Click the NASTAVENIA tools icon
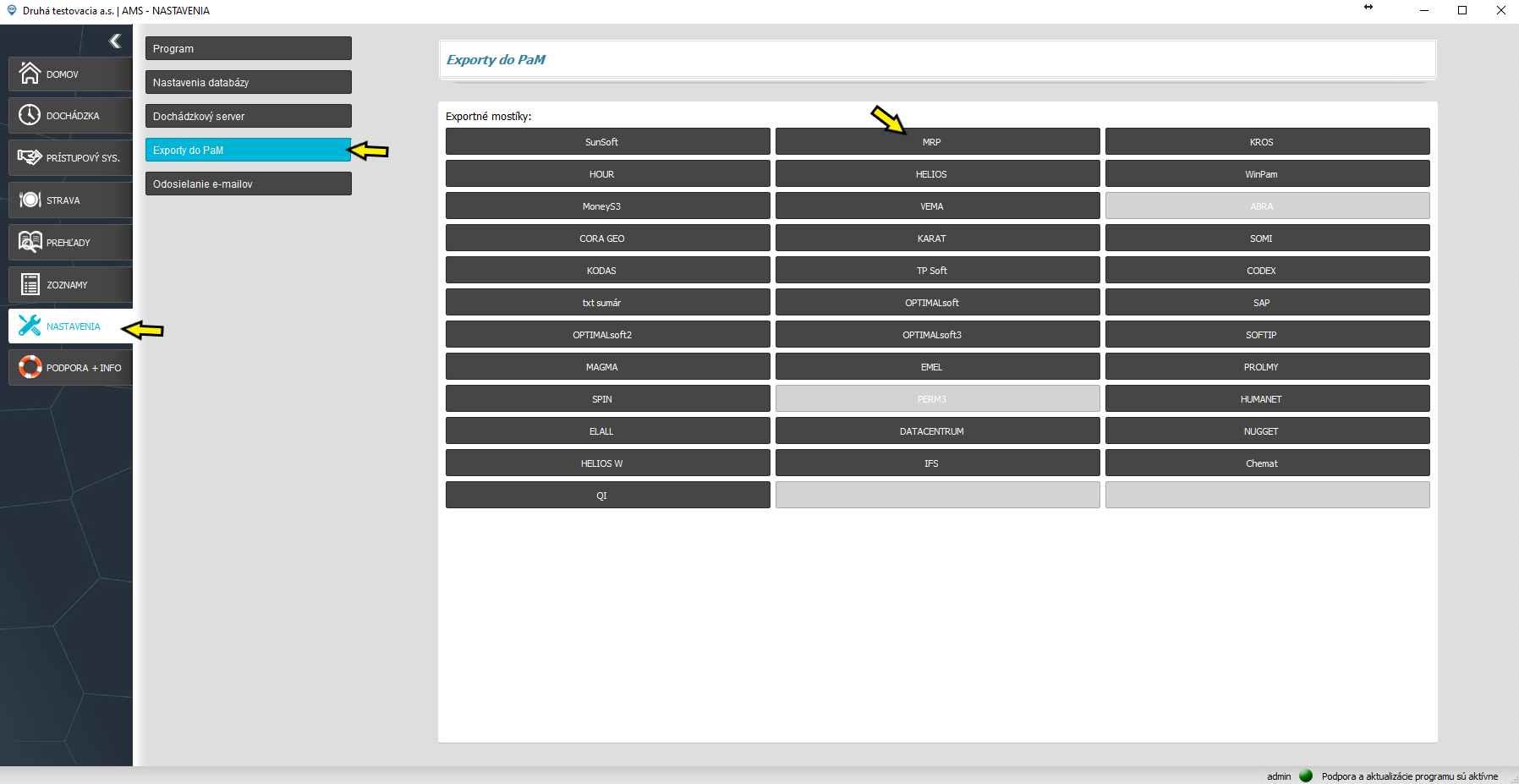Viewport: 1519px width, 784px height. coord(30,326)
